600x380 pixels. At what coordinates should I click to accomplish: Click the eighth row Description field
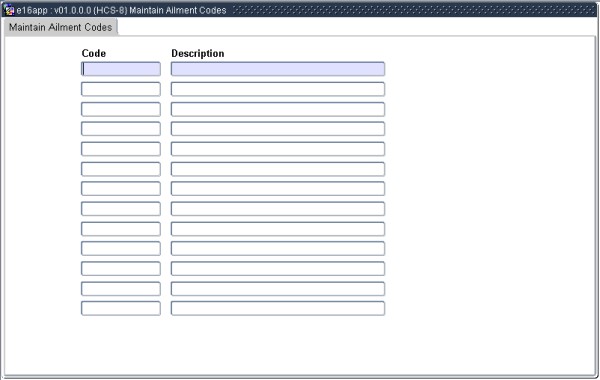(278, 209)
